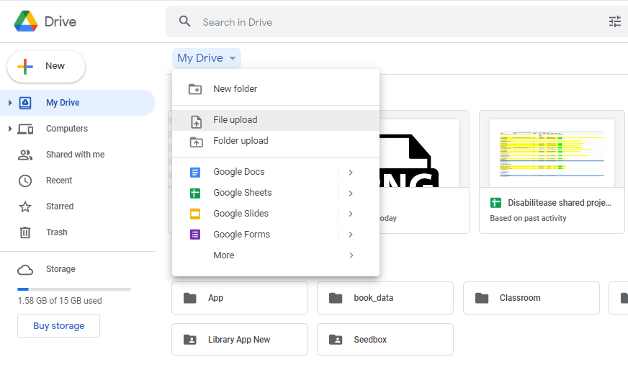Click 'Disabilitease shared proje...' file name
The height and width of the screenshot is (366, 628).
(x=560, y=203)
